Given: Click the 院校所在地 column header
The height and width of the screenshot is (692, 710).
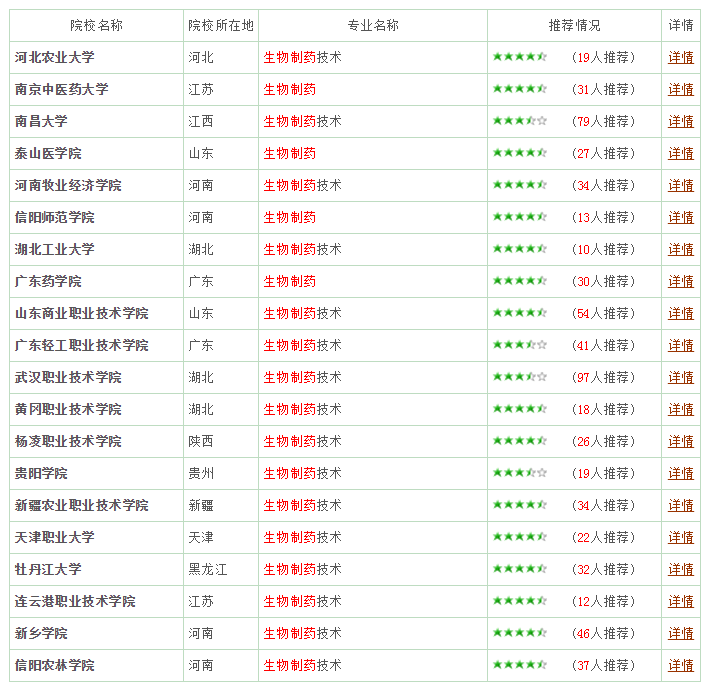Looking at the screenshot, I should click(x=221, y=25).
